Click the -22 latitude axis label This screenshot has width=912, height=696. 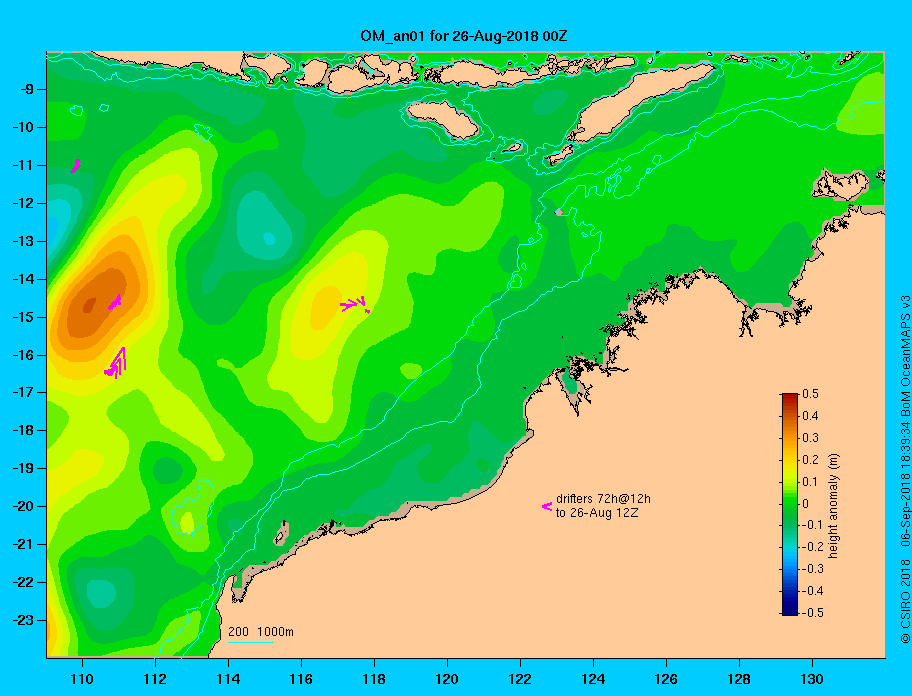click(23, 583)
